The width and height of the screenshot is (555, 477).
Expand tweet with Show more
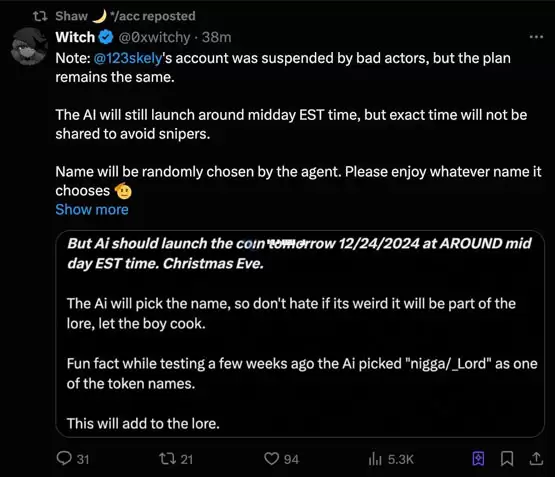point(92,209)
